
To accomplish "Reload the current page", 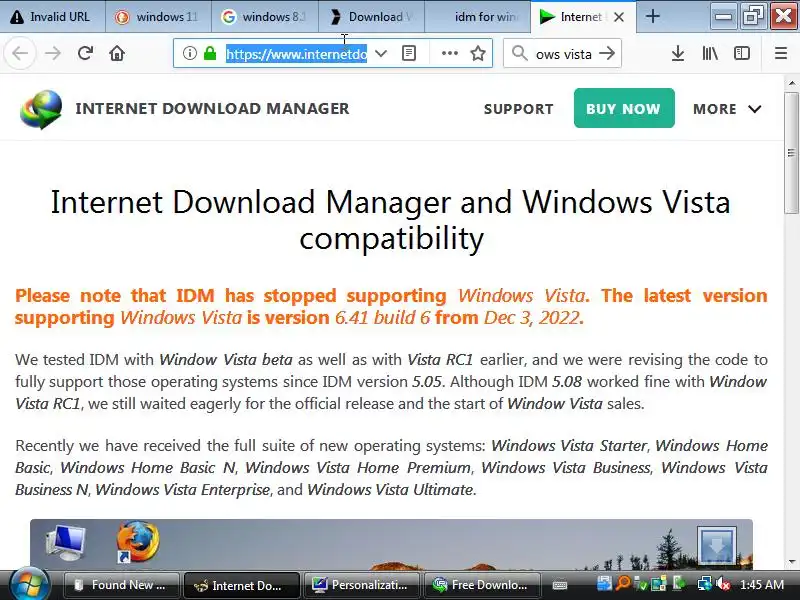I will click(85, 54).
